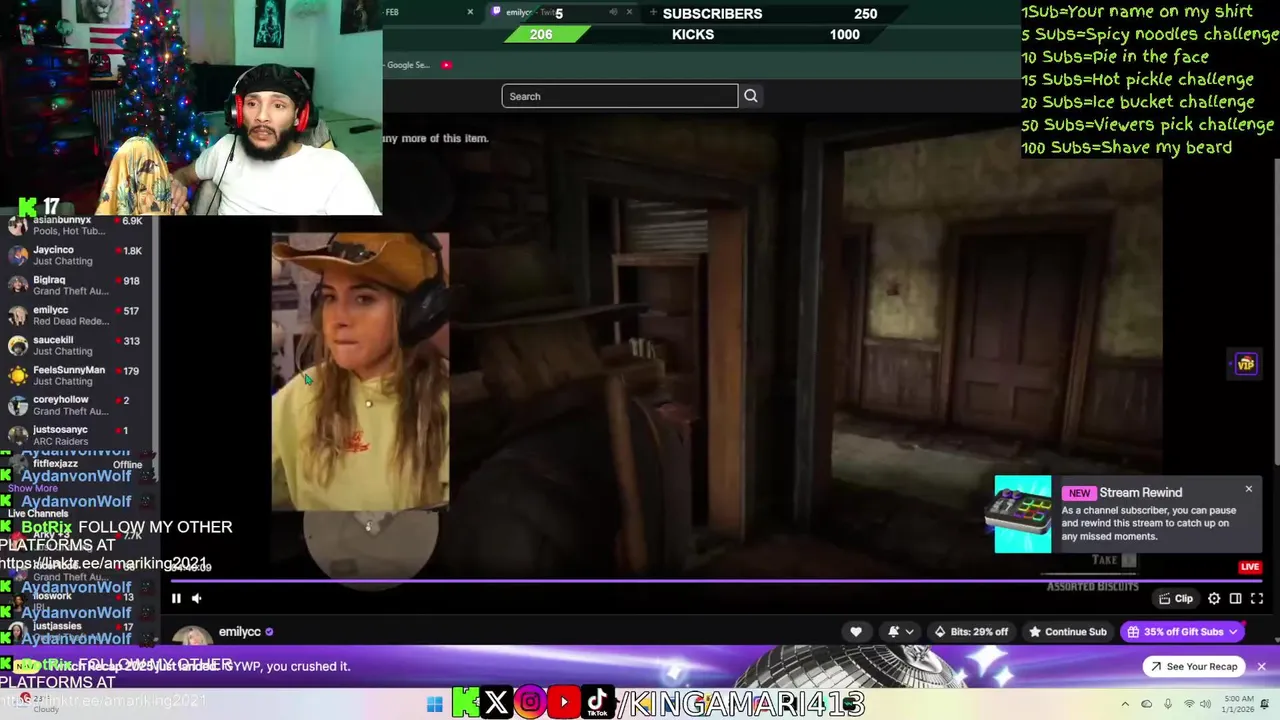Open the Windows Start button
The width and height of the screenshot is (1280, 720).
click(434, 704)
